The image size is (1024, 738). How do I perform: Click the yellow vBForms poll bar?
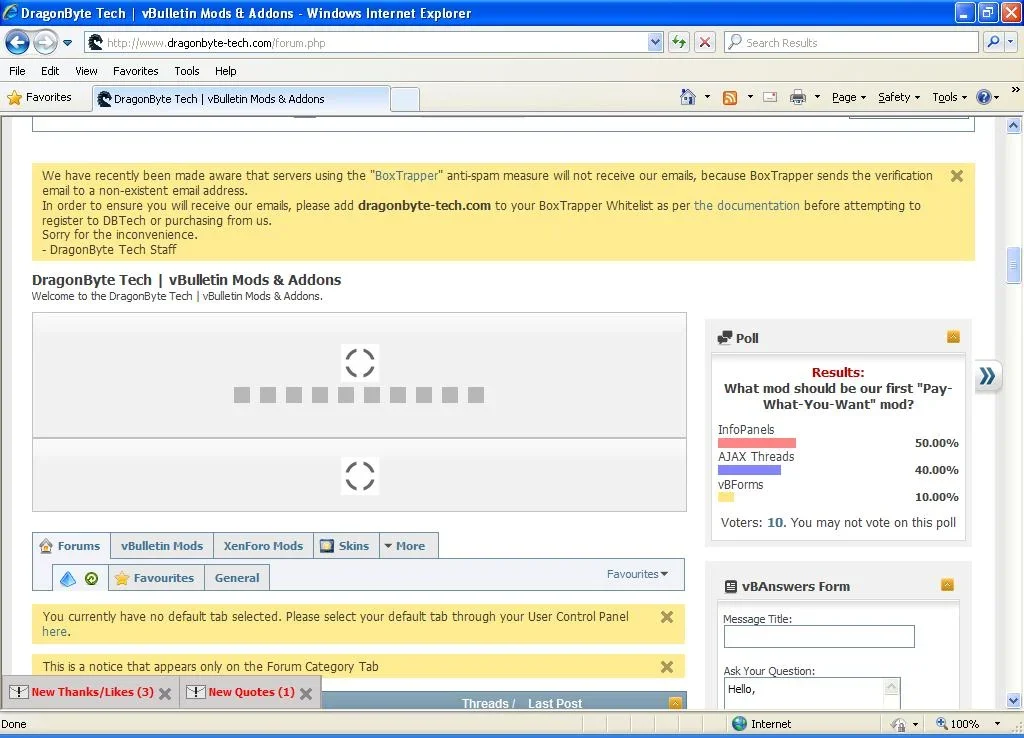(726, 497)
